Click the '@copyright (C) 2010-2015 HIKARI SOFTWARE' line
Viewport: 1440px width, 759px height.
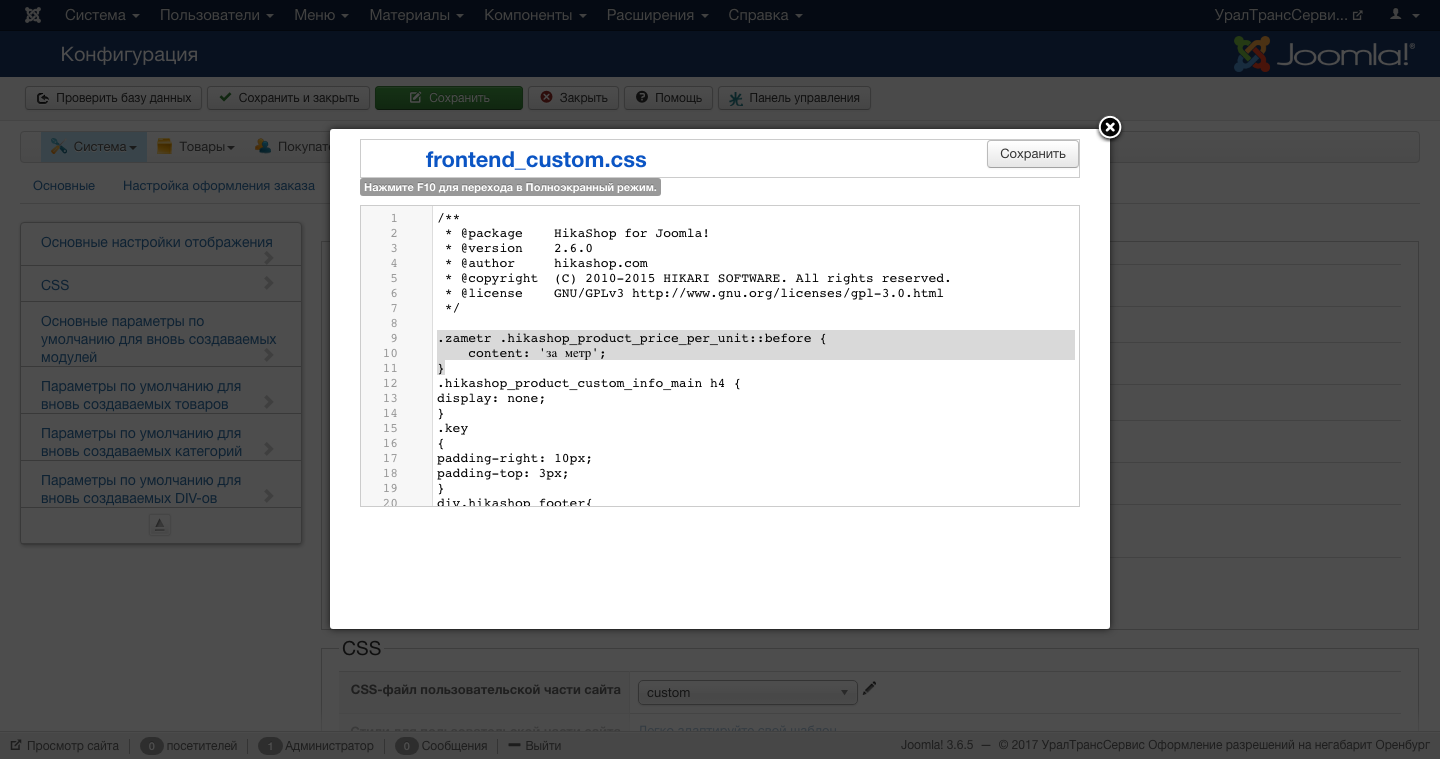pos(698,278)
